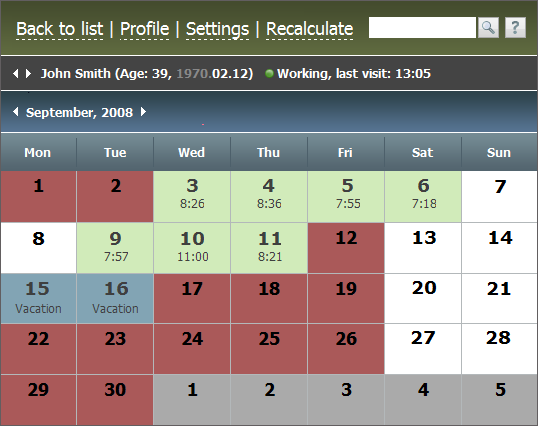Image resolution: width=538 pixels, height=426 pixels.
Task: Open the Profile link
Action: point(144,29)
